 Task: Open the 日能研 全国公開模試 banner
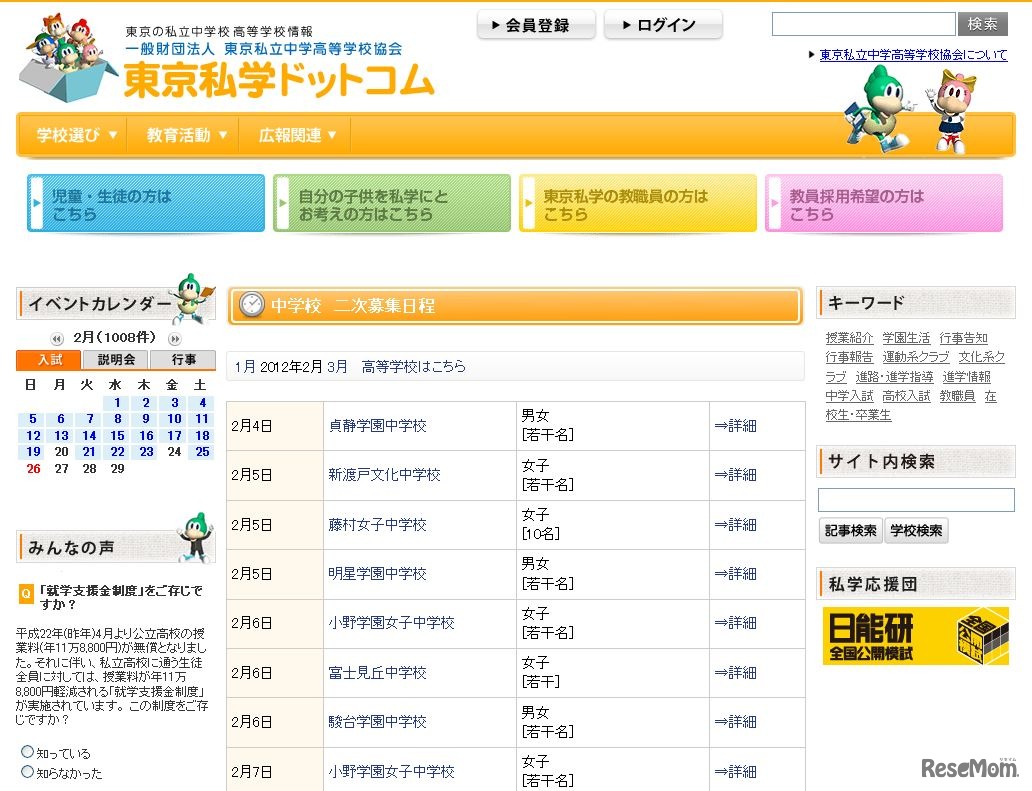click(x=915, y=636)
